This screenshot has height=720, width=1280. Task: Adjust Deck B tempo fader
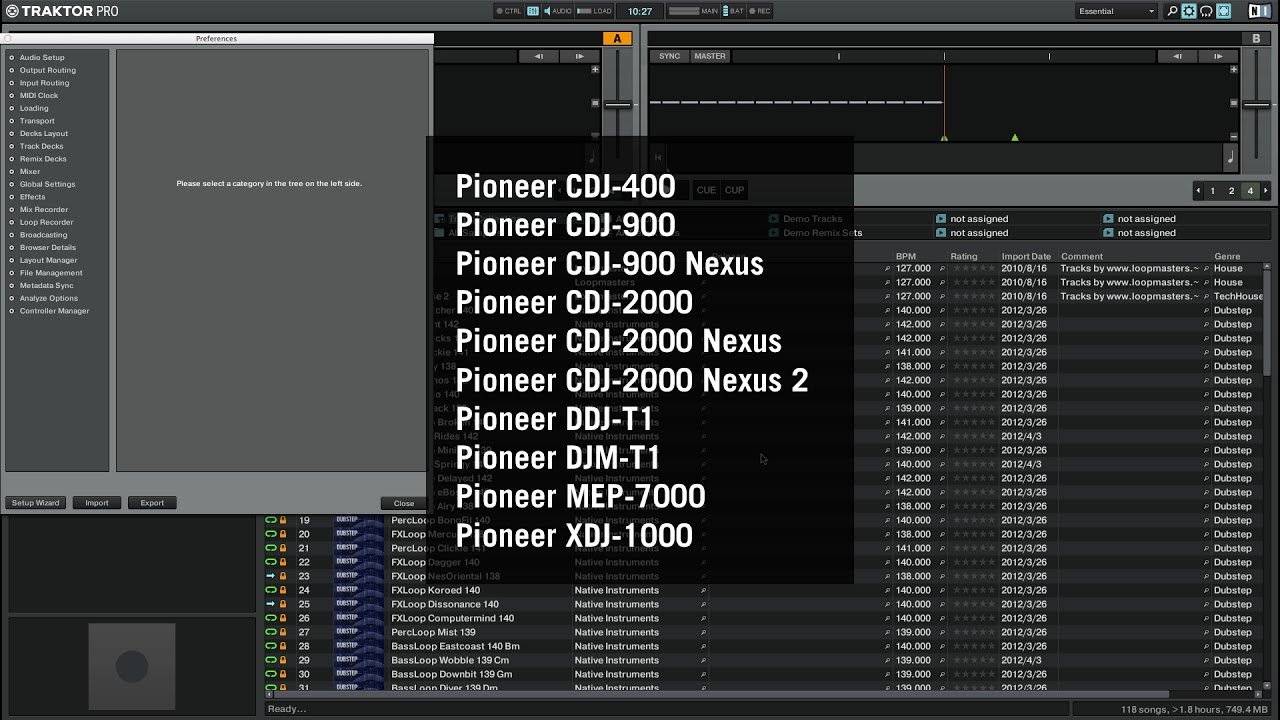click(x=1256, y=104)
